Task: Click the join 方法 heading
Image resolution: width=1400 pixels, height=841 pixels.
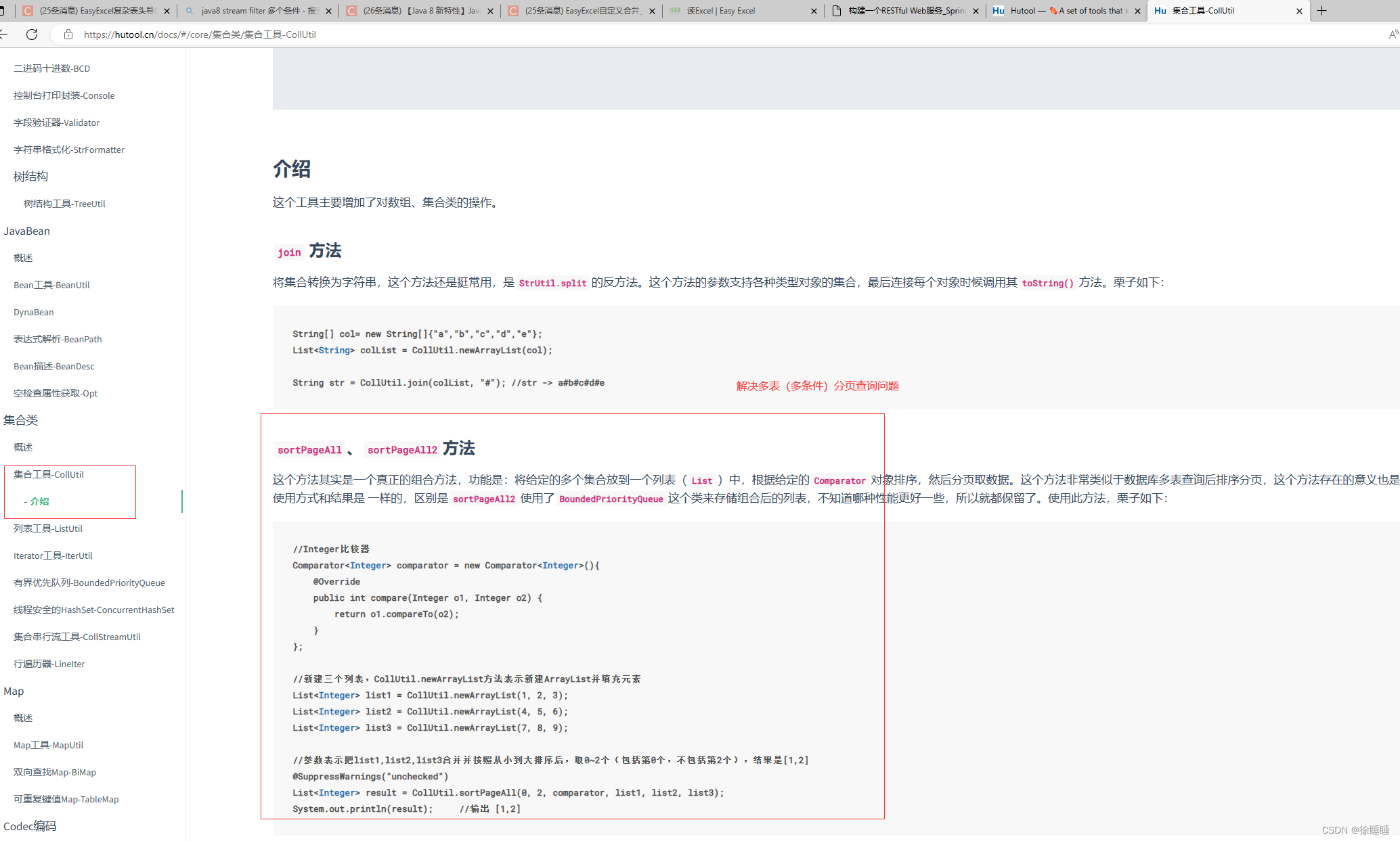Action: click(308, 251)
